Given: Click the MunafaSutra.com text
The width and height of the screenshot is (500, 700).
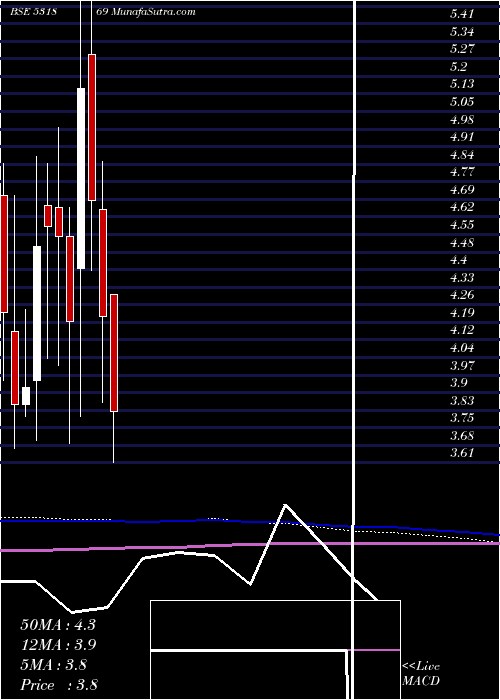Looking at the screenshot, I should (x=153, y=12).
